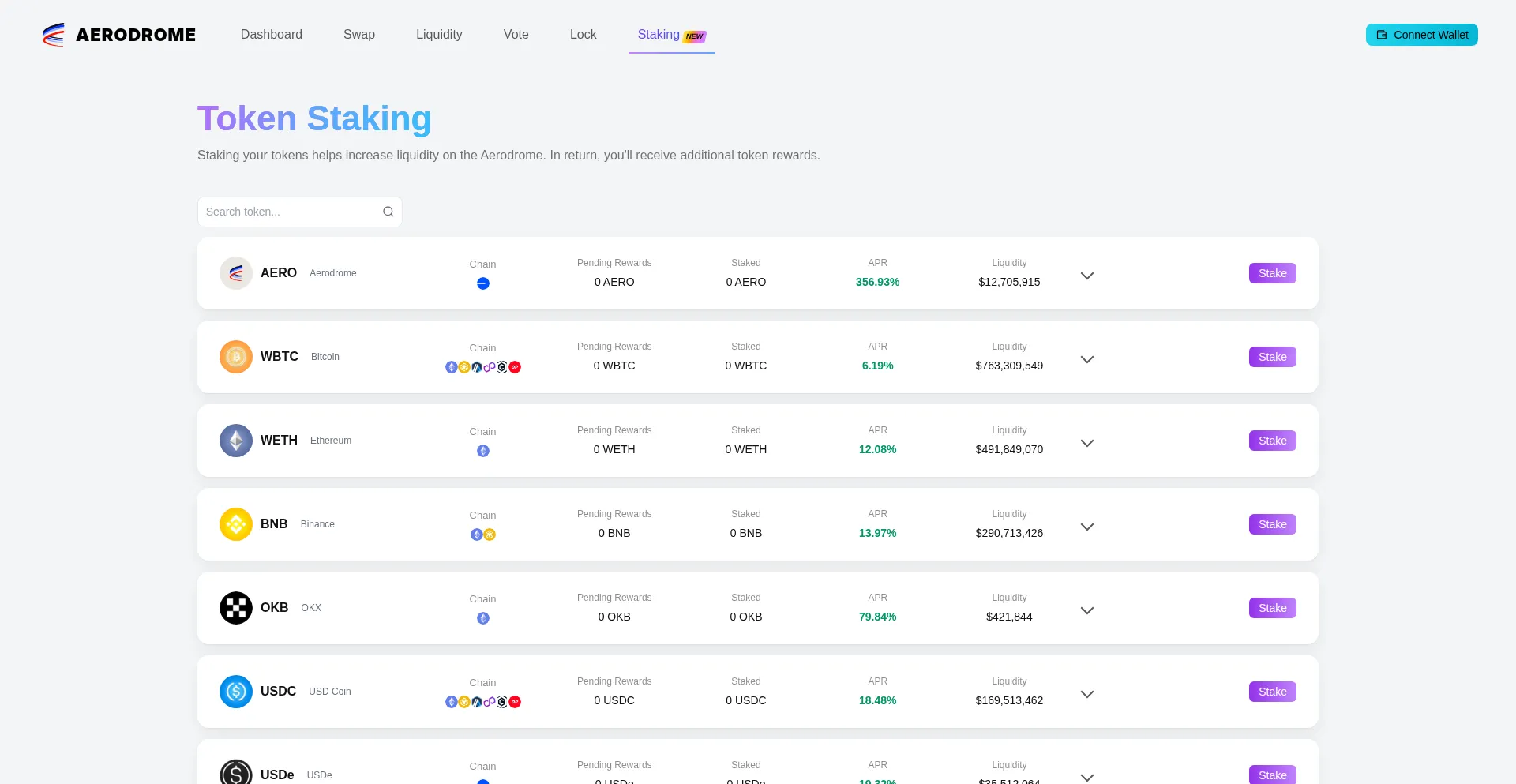Stake in the OKB row
Screen dimensions: 1516x784
(1271, 608)
